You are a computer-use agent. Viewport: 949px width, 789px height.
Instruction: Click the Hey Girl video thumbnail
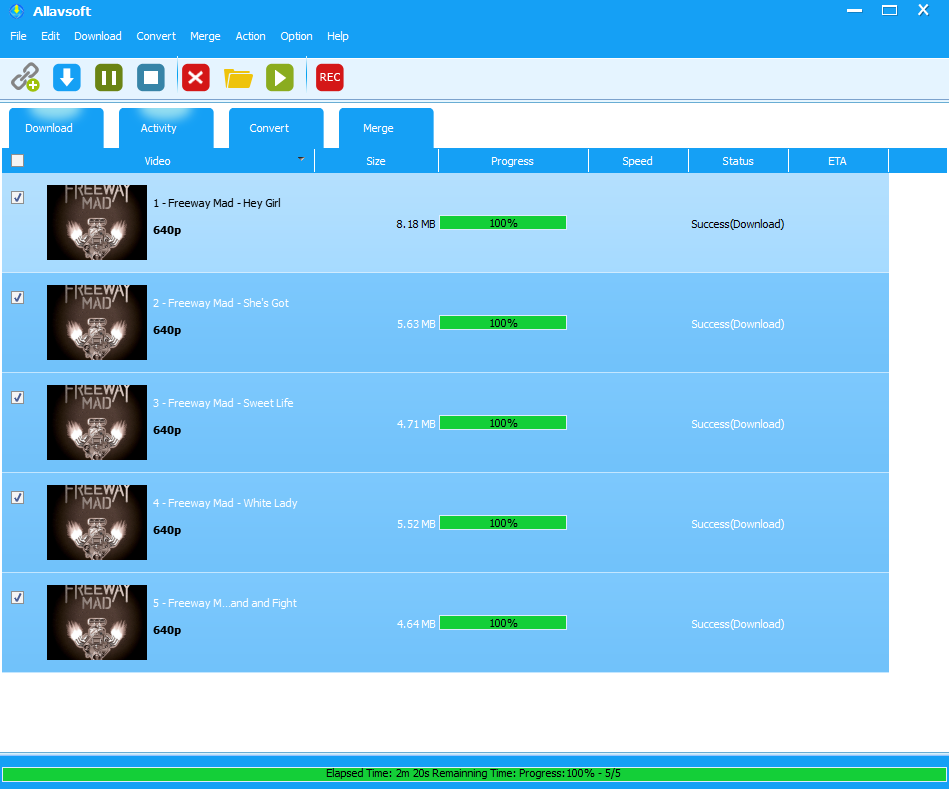97,223
